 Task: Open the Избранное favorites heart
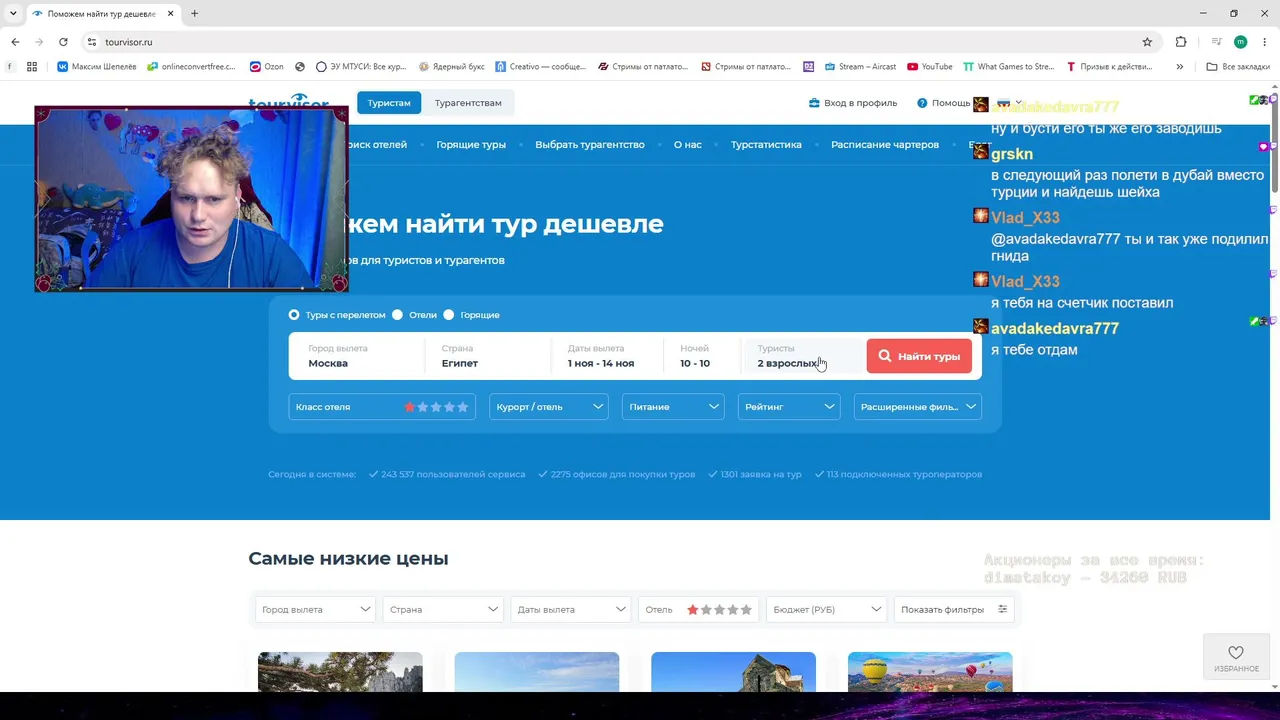point(1236,657)
